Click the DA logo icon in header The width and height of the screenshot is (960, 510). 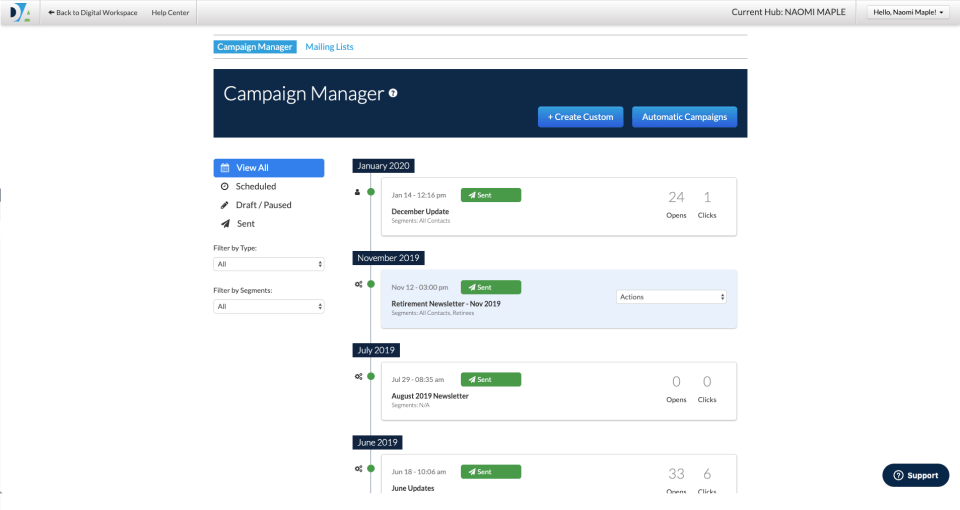tap(20, 12)
